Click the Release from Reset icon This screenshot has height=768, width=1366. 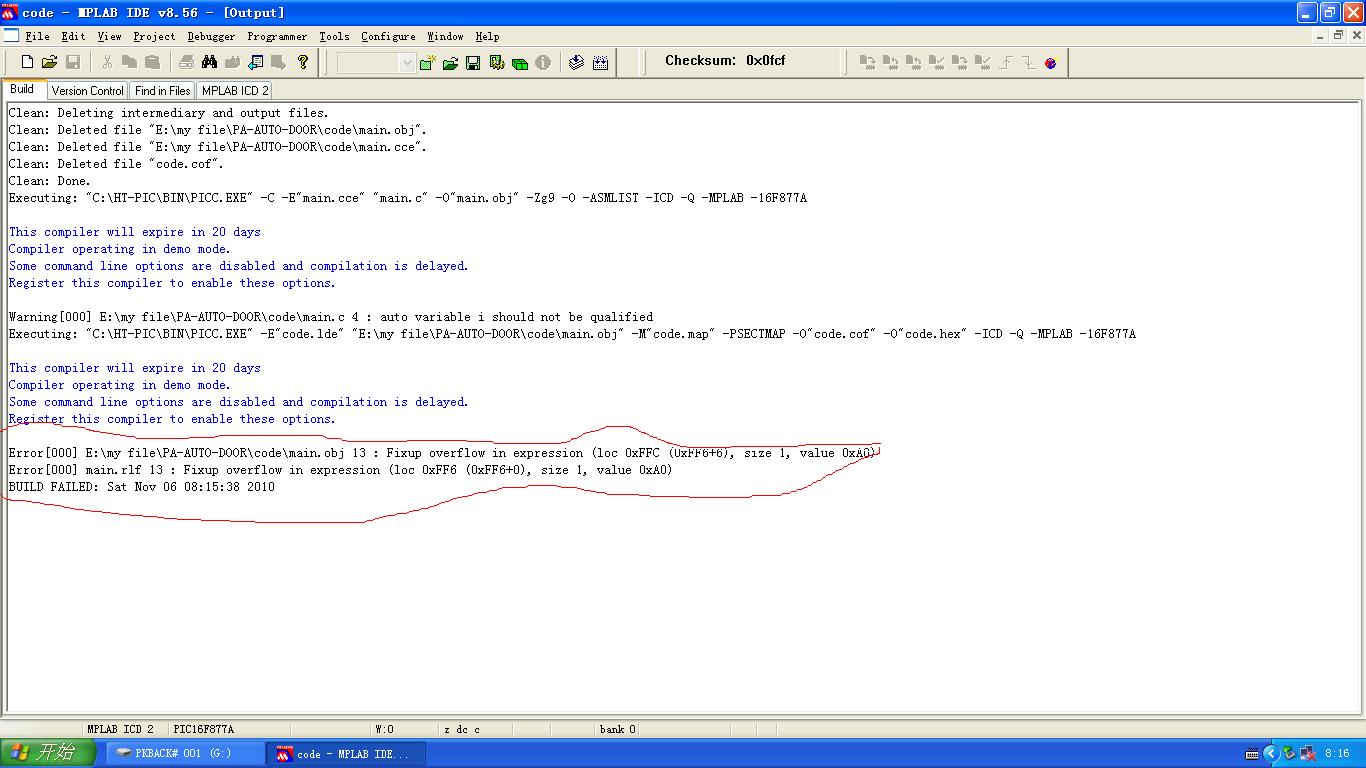coord(1006,63)
